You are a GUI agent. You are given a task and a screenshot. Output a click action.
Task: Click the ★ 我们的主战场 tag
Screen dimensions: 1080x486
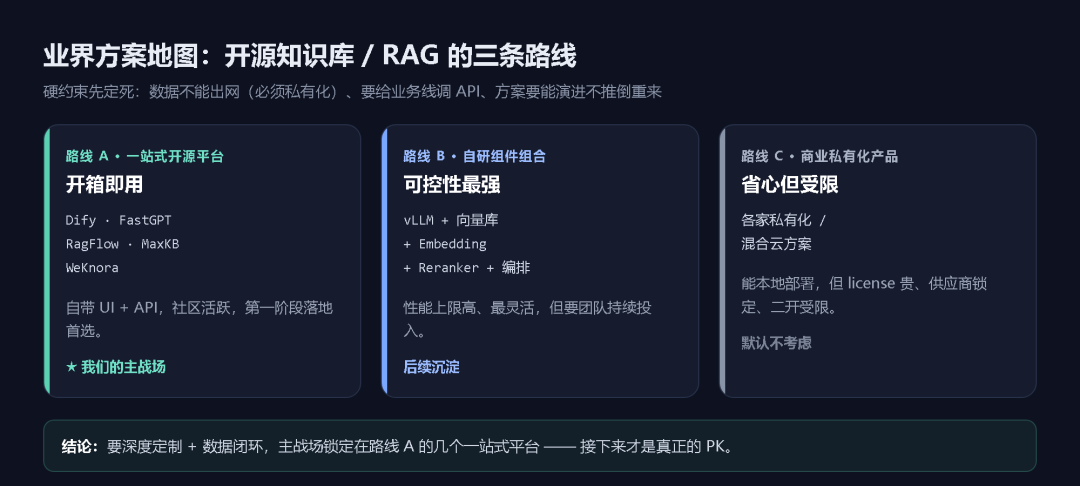pyautogui.click(x=116, y=367)
